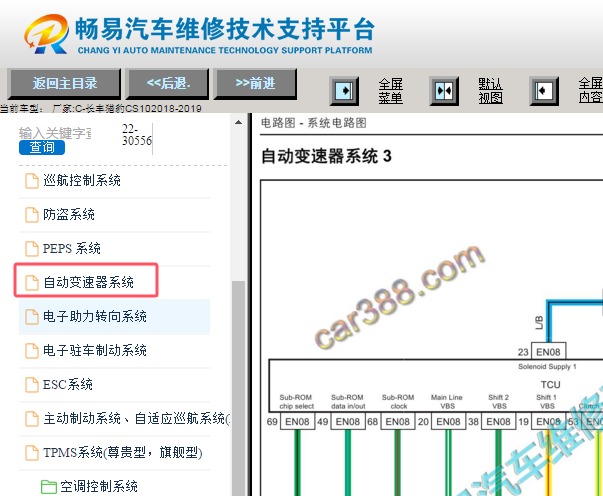This screenshot has width=603, height=496.
Task: Click the page icon beside 主动制动系统
Action: [x=32, y=419]
